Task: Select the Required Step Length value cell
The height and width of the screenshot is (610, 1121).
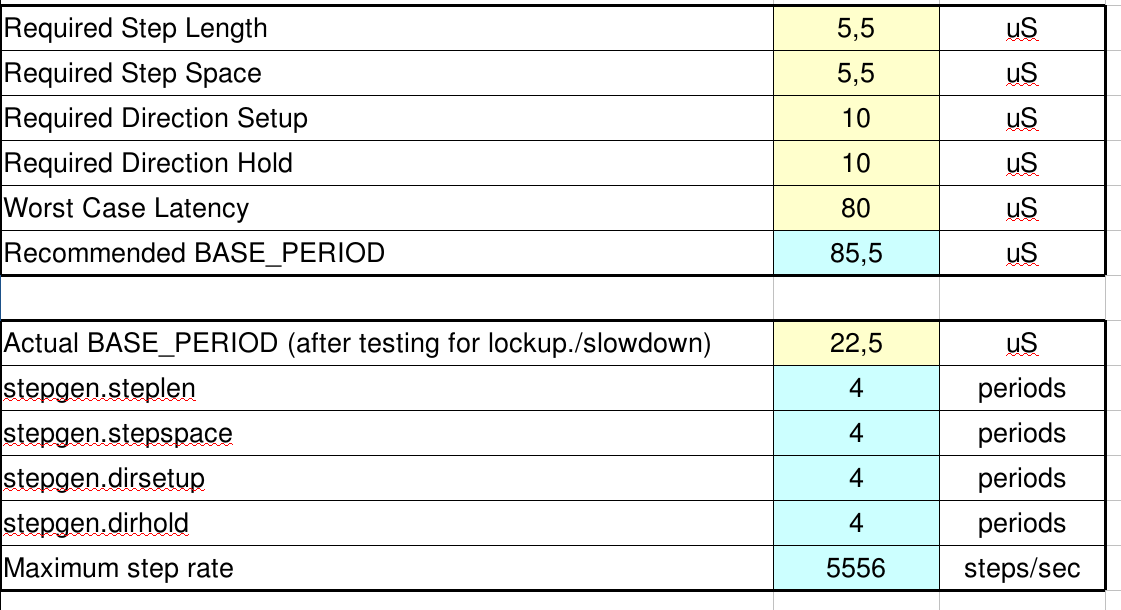Action: click(856, 29)
